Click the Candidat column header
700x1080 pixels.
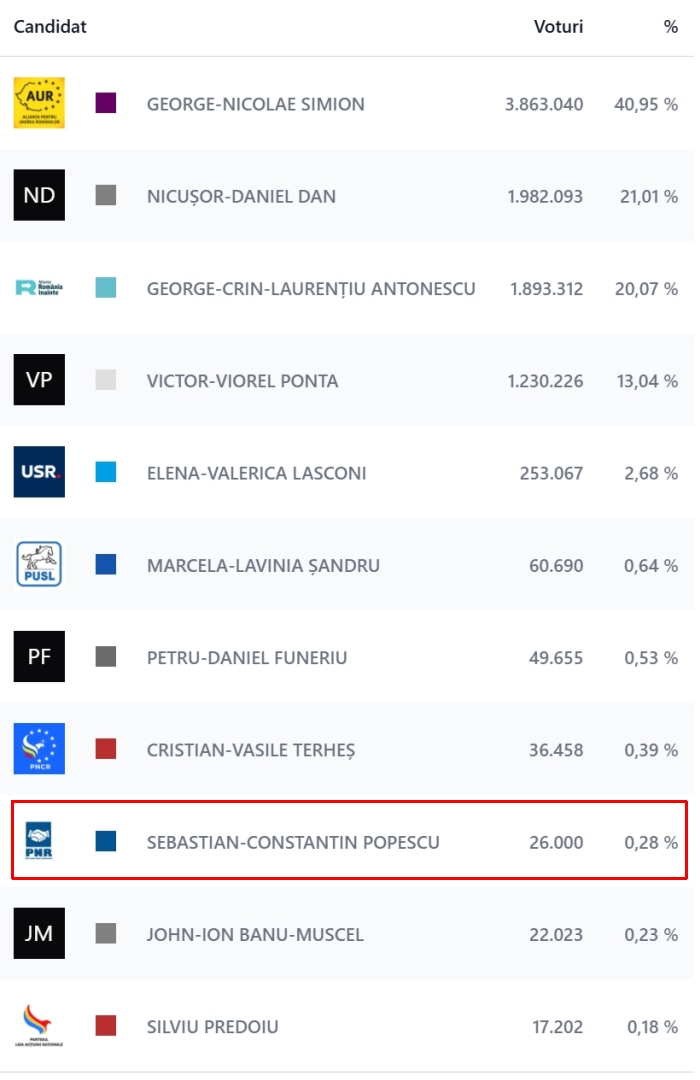[50, 27]
